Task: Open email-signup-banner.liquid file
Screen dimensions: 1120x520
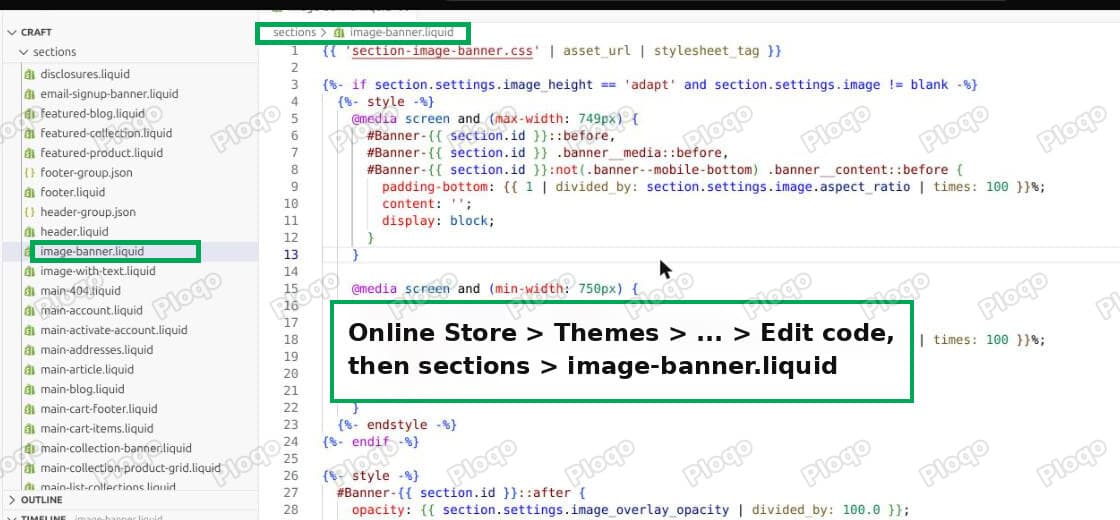Action: coord(109,94)
